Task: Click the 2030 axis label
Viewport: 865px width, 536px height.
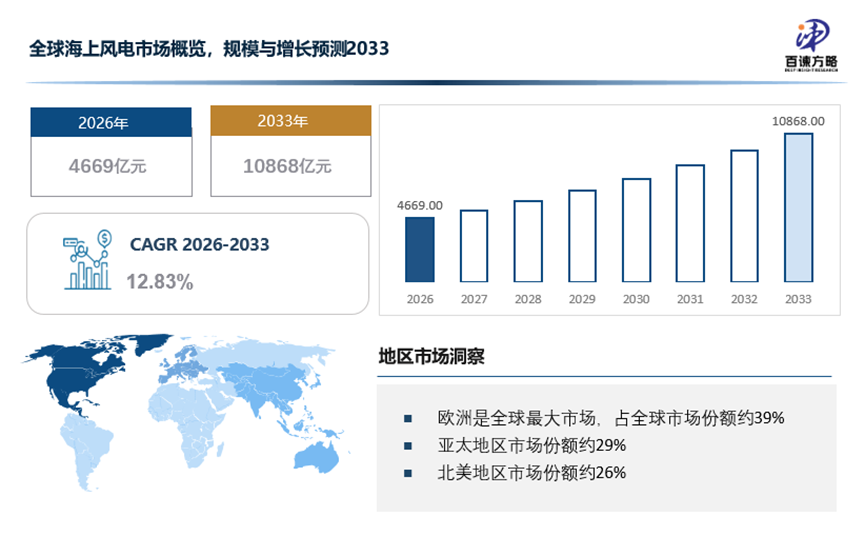Action: [636, 299]
